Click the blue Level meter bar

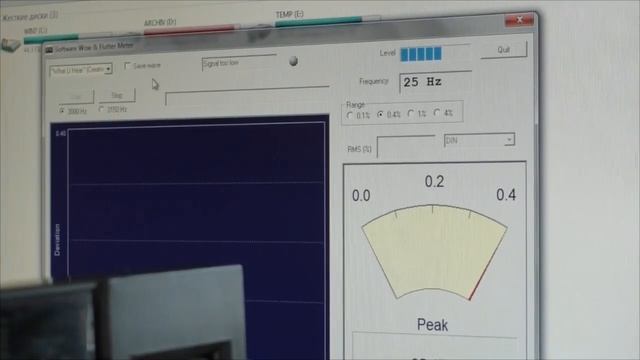tap(421, 54)
